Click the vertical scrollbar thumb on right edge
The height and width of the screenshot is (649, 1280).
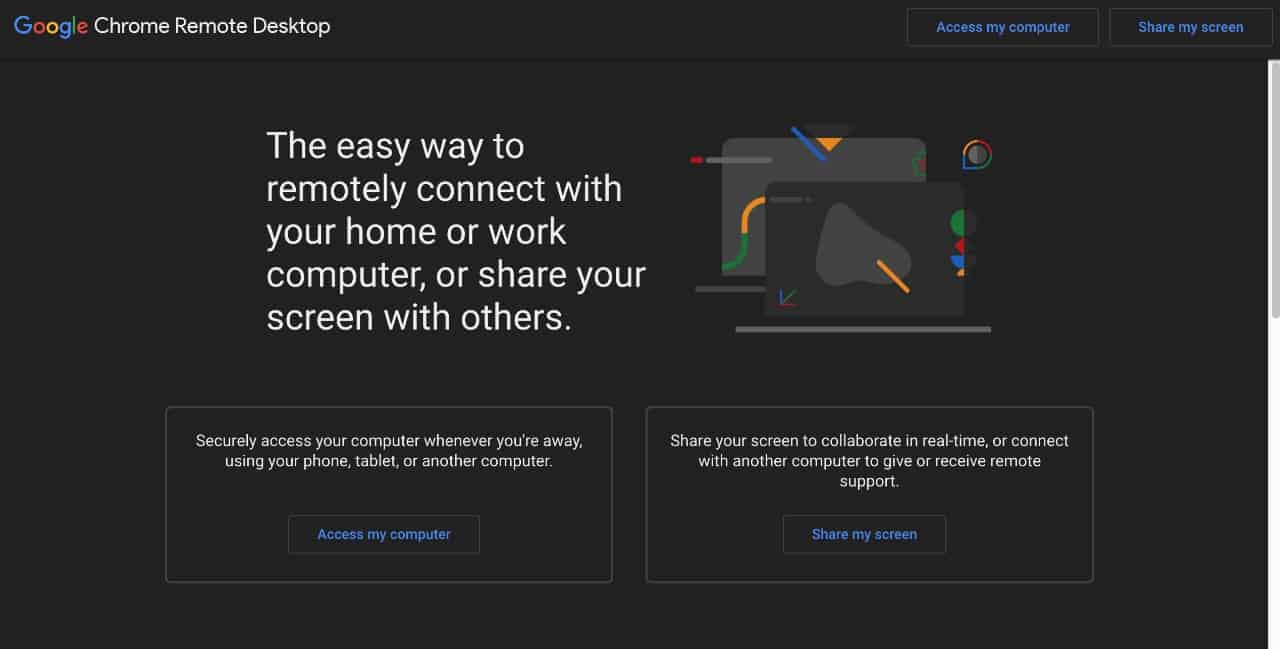(x=1274, y=190)
